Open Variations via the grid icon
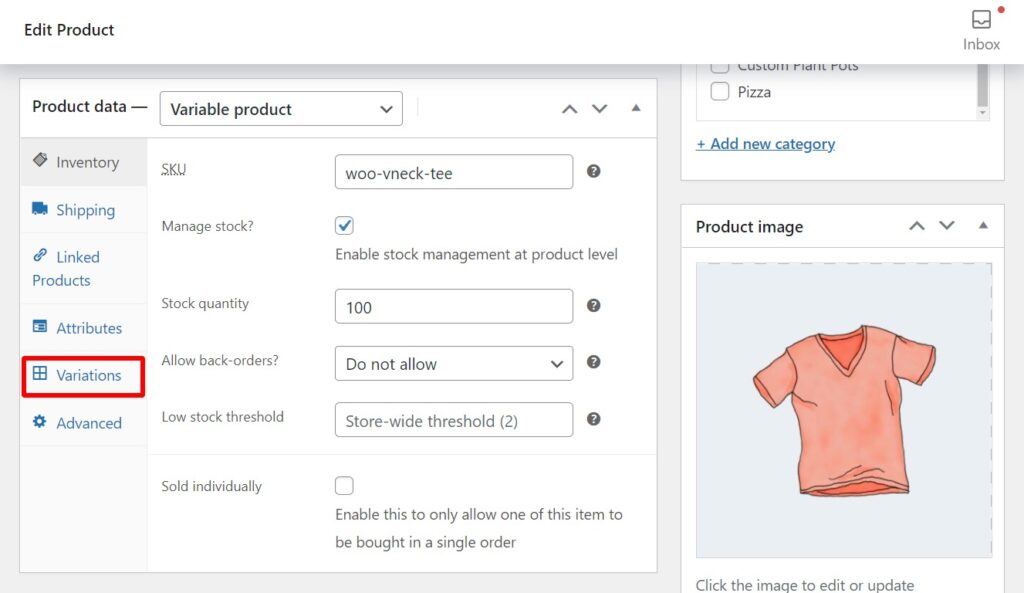This screenshot has height=593, width=1024. [40, 375]
